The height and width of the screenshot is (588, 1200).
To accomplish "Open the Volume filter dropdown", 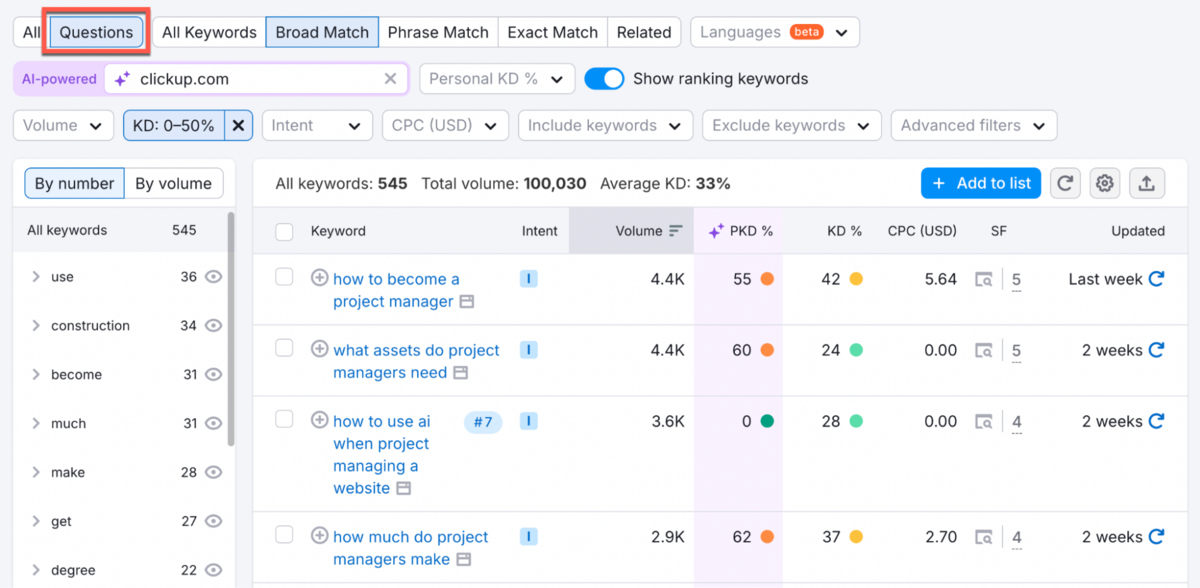I will click(x=63, y=125).
